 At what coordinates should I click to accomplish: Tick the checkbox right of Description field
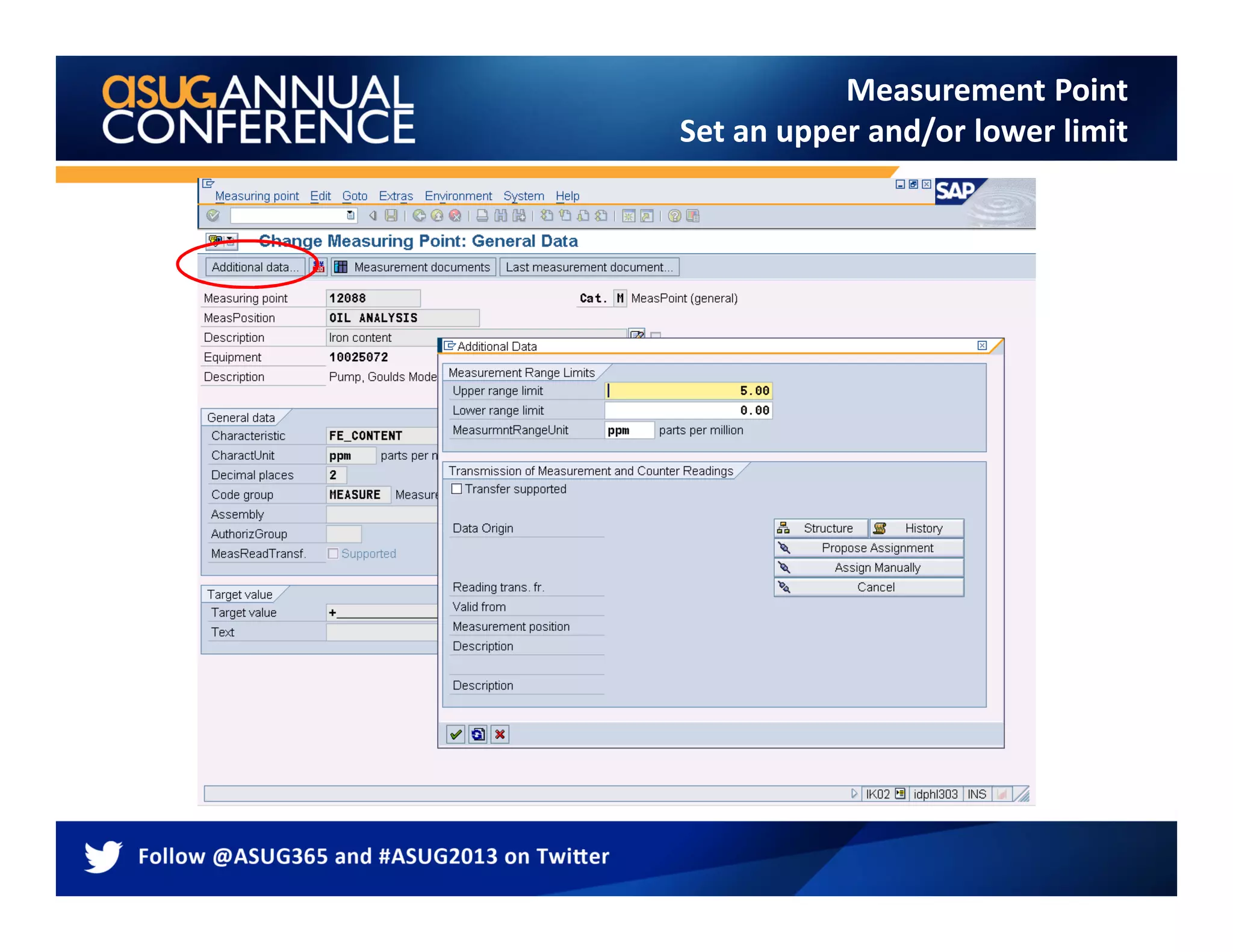pyautogui.click(x=656, y=335)
